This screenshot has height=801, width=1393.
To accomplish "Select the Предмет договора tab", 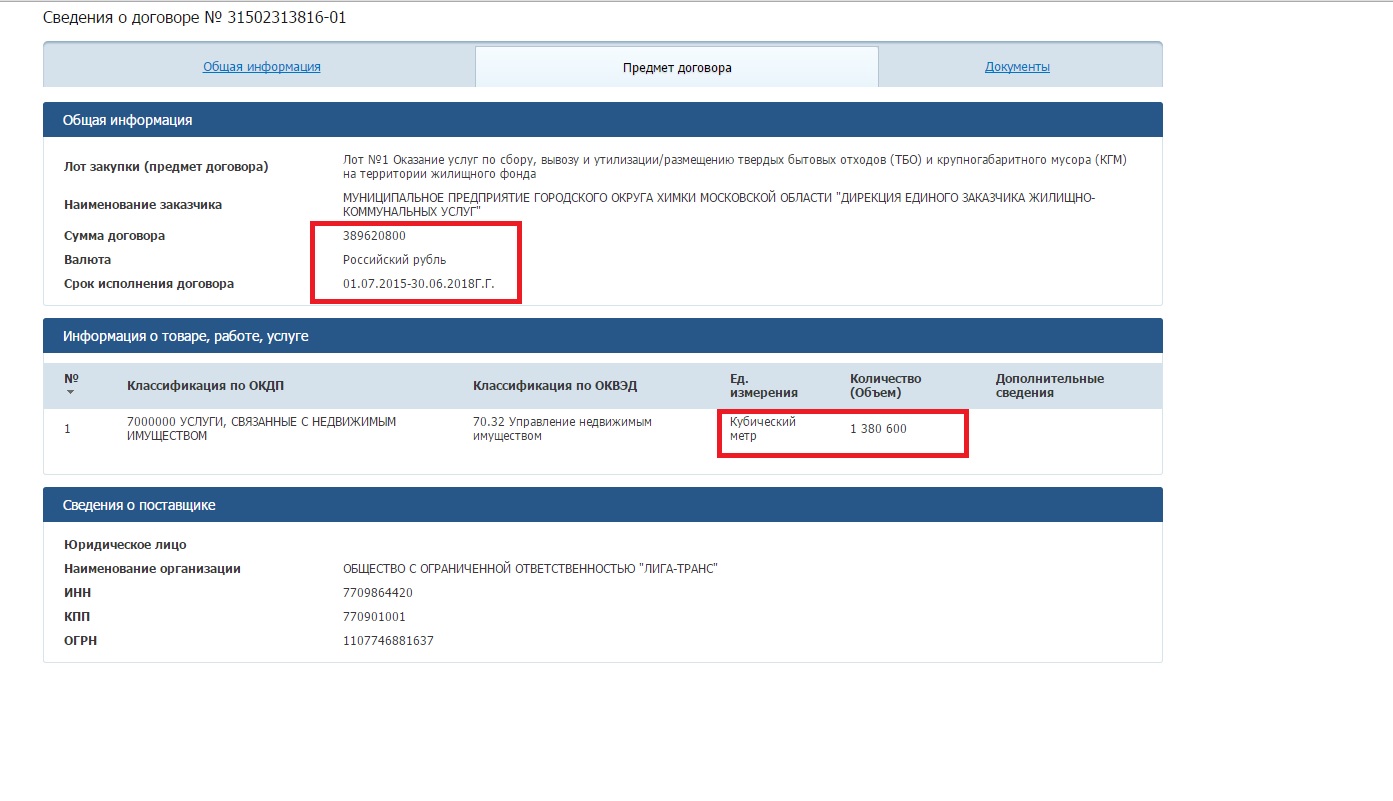I will click(677, 68).
